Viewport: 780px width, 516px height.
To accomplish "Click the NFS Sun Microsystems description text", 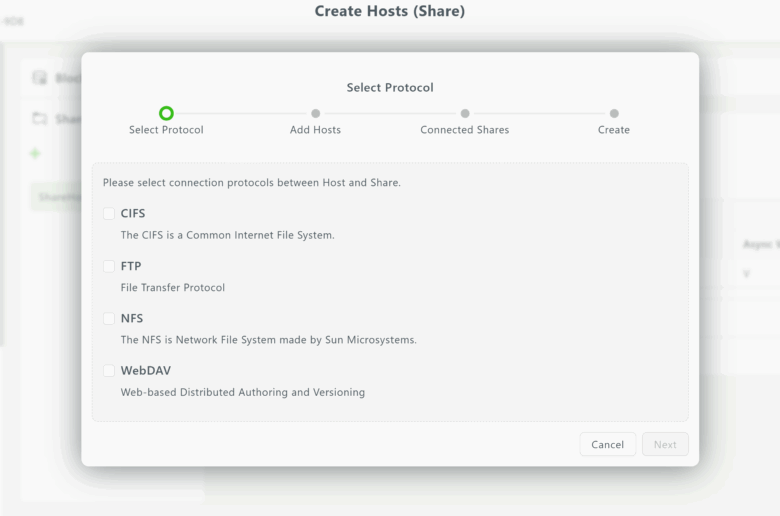I will click(268, 340).
